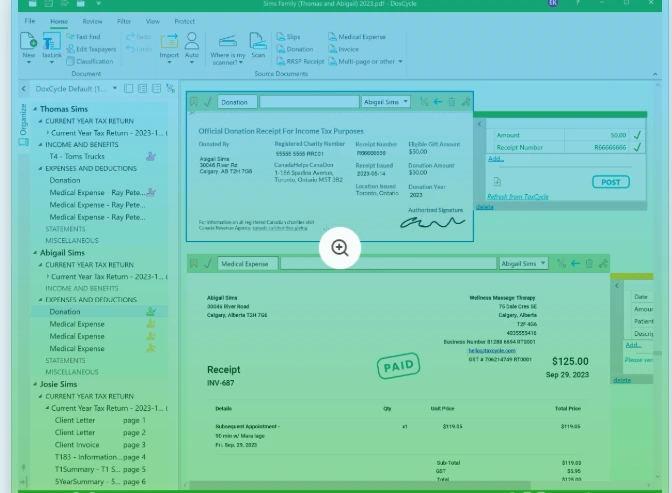Click the bookmark icon on the Donation document bar
672x493 pixels.
(x=194, y=102)
